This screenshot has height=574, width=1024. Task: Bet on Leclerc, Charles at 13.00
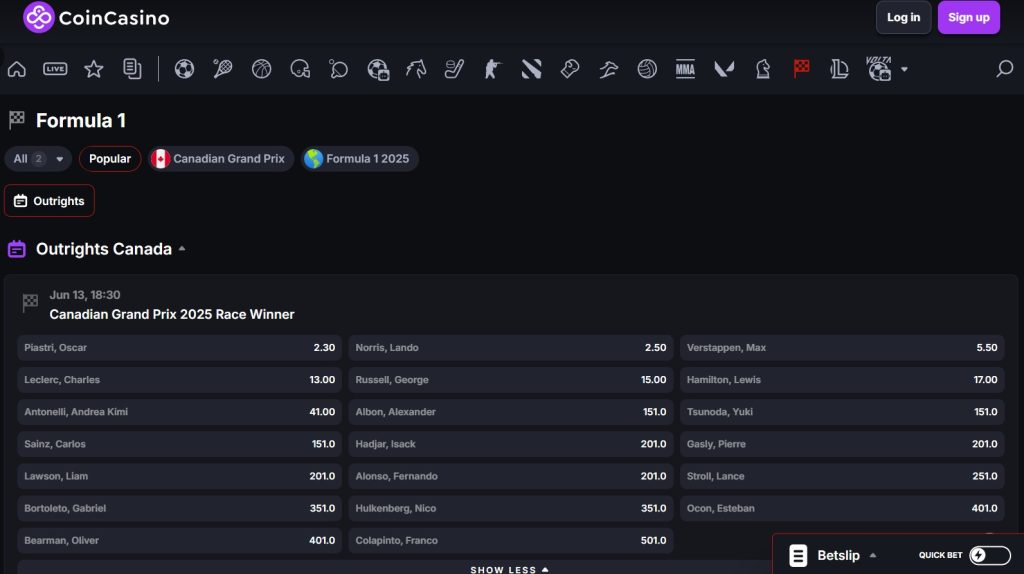tap(180, 379)
